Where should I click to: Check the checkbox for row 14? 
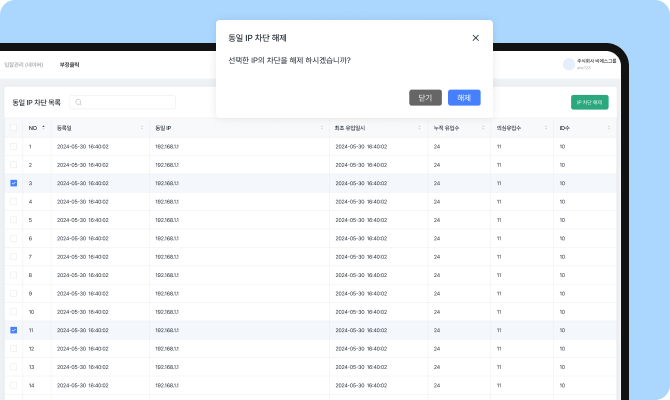click(14, 385)
